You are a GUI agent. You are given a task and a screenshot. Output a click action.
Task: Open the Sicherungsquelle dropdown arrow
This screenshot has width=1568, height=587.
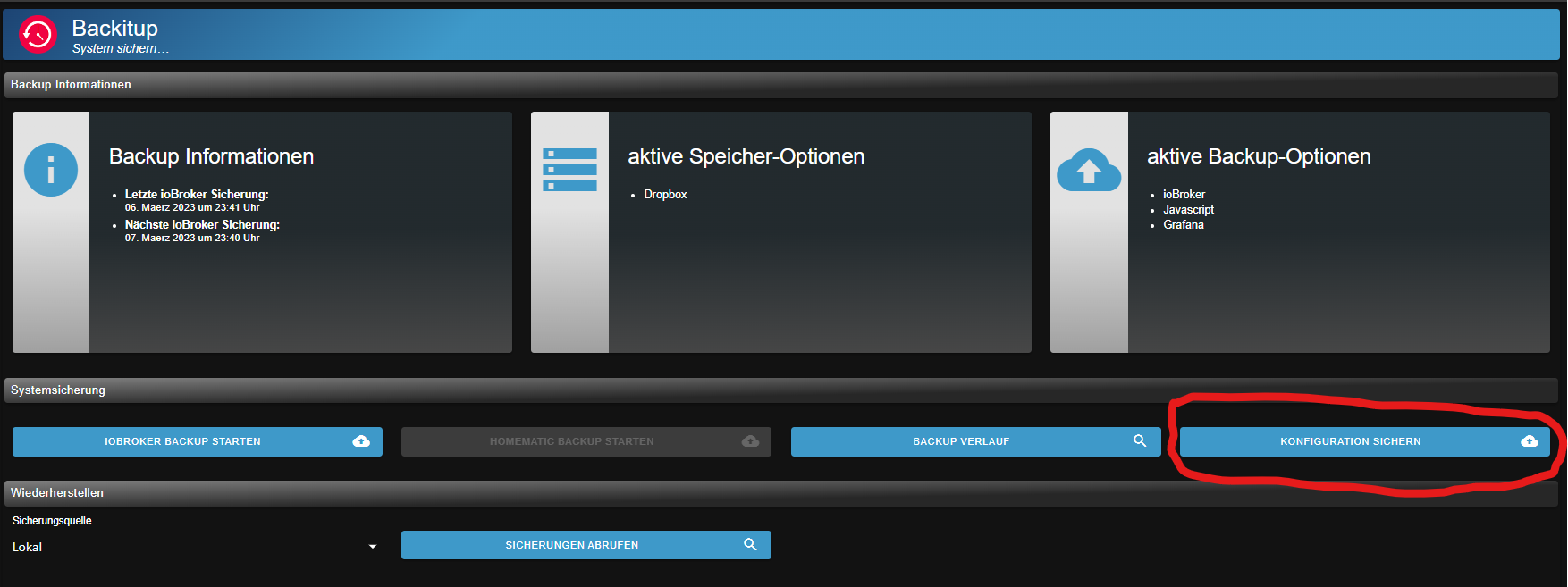[x=373, y=547]
